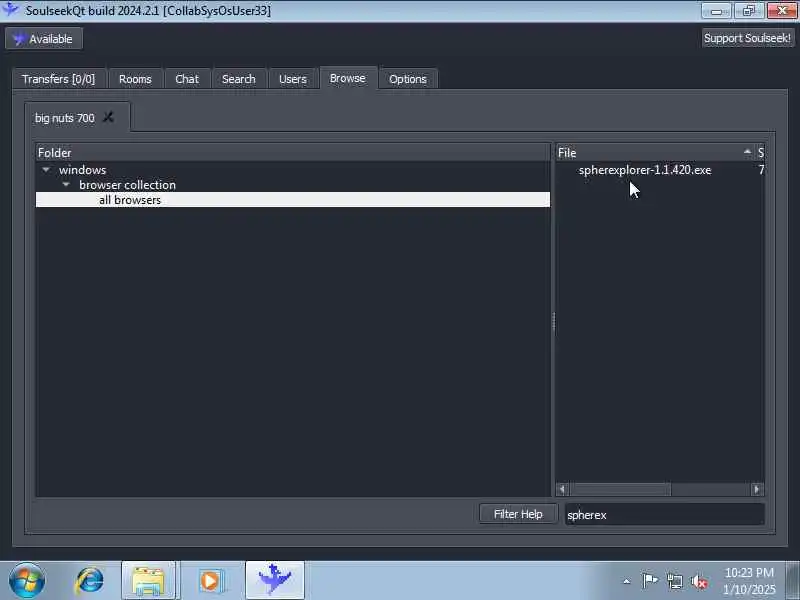The width and height of the screenshot is (800, 600).
Task: Click the file list scroll left arrow
Action: click(x=562, y=489)
